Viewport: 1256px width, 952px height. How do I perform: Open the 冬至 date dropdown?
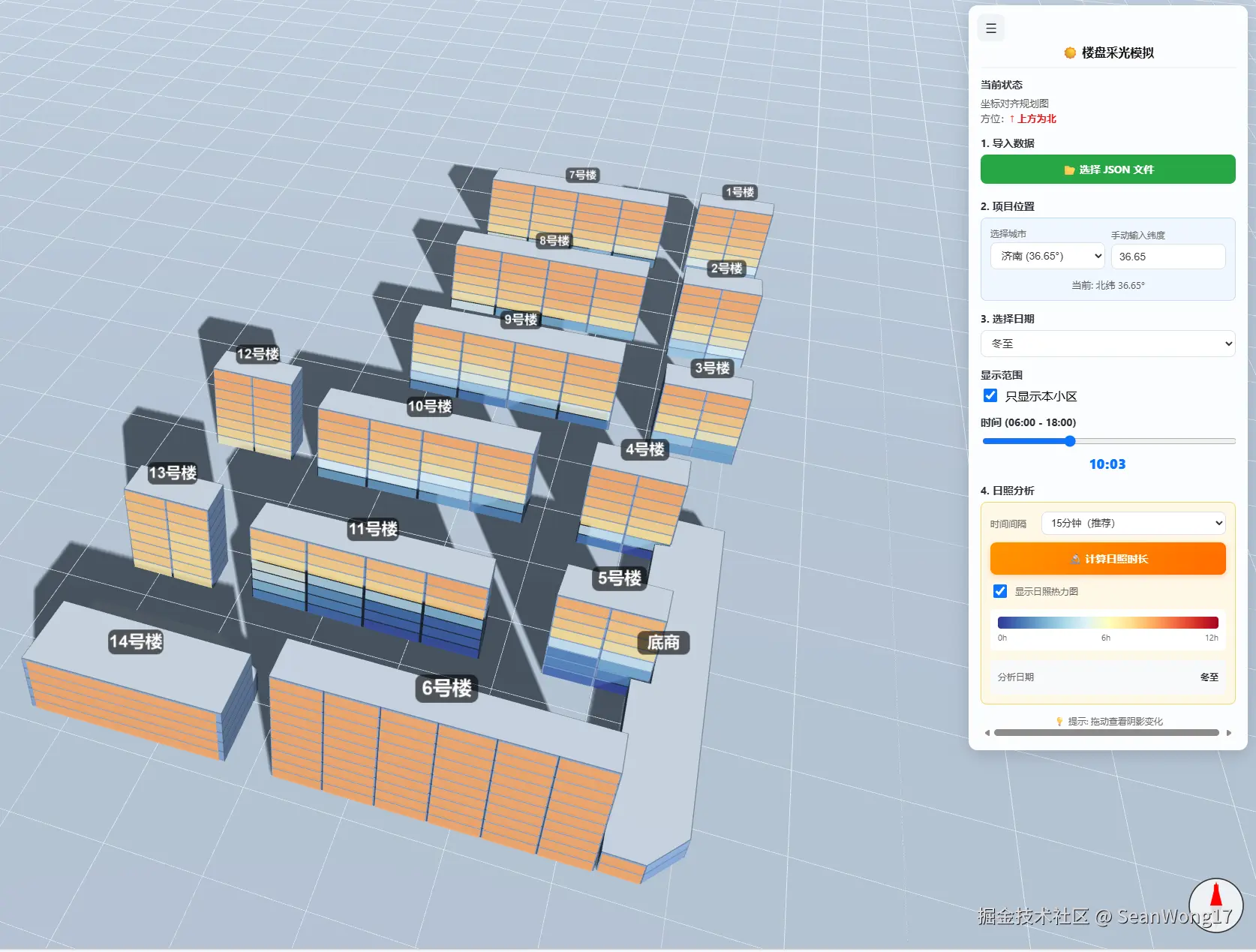tap(1107, 344)
